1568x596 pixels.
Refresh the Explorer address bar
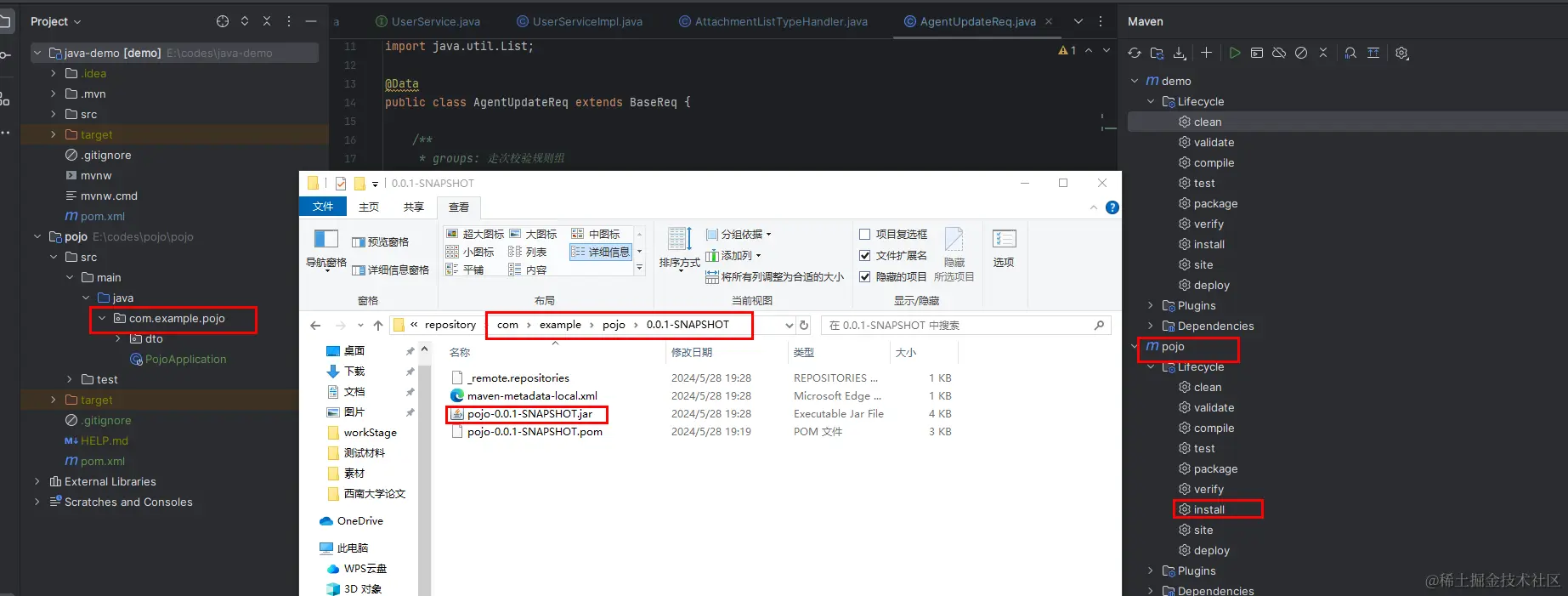click(x=804, y=325)
